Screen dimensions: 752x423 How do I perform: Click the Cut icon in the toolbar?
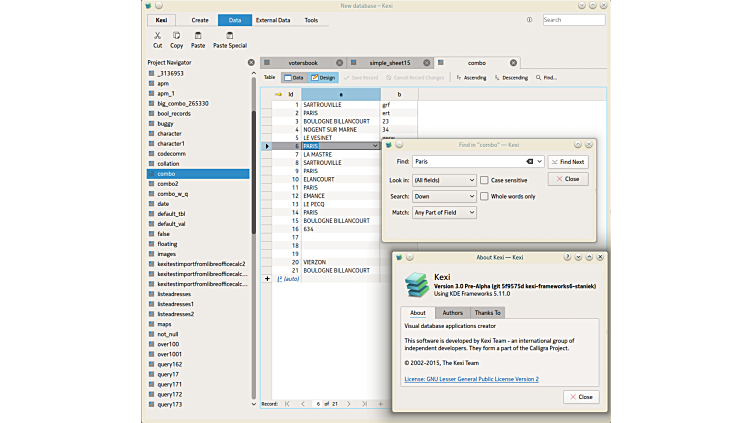157,36
